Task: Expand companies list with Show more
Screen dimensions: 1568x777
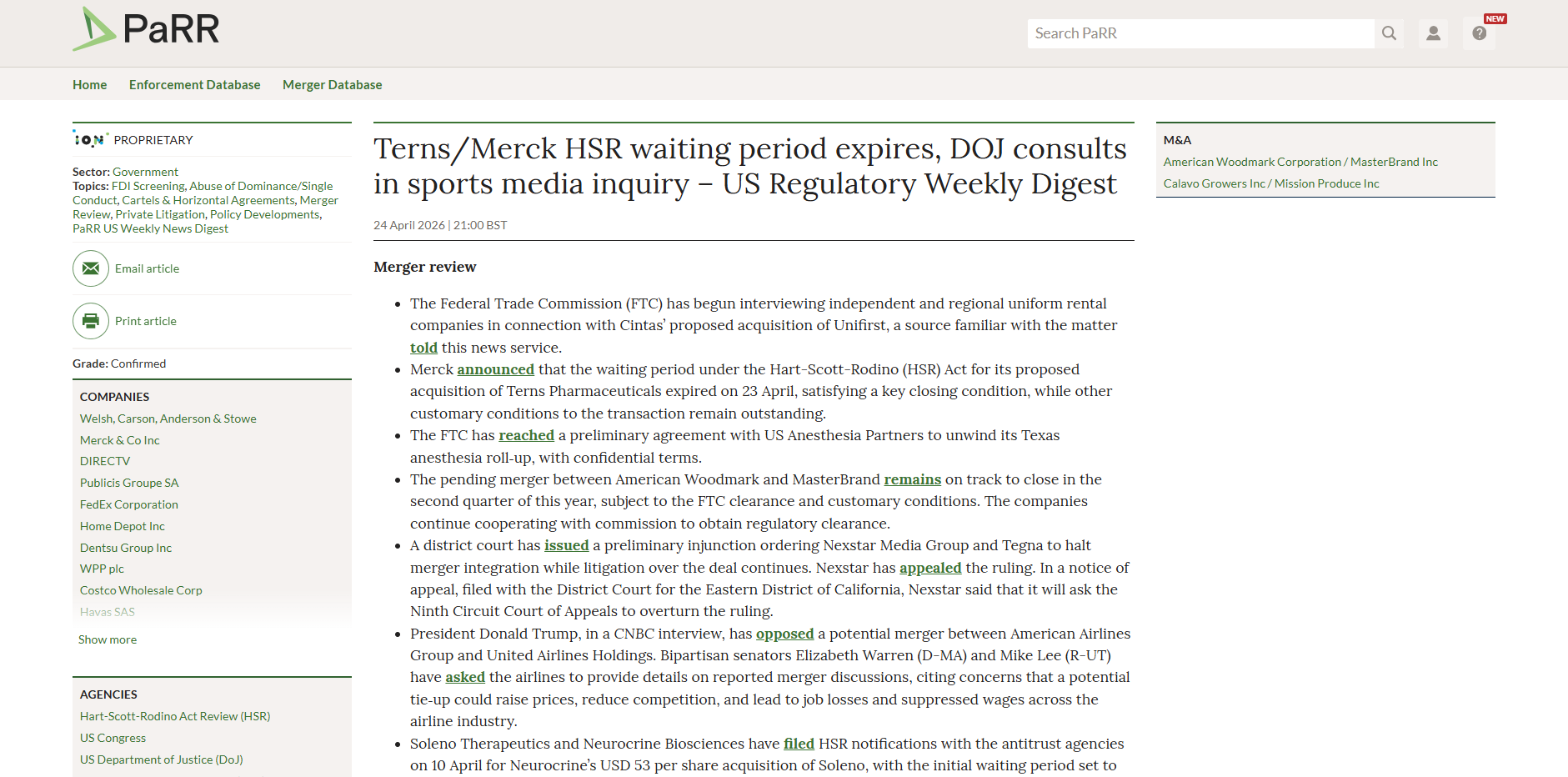Action: click(x=108, y=639)
